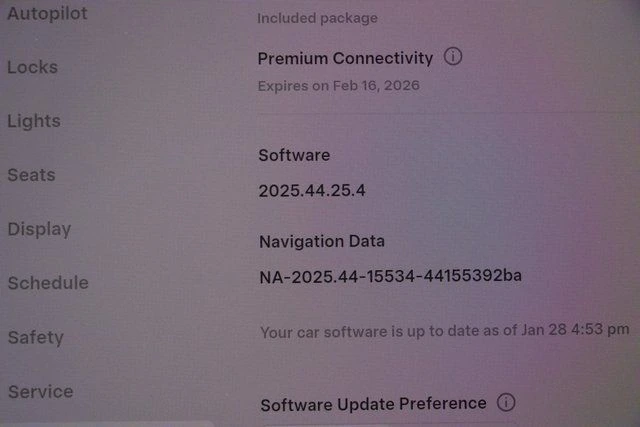Tap the Premium Connectivity label
640x427 pixels.
pyautogui.click(x=345, y=58)
